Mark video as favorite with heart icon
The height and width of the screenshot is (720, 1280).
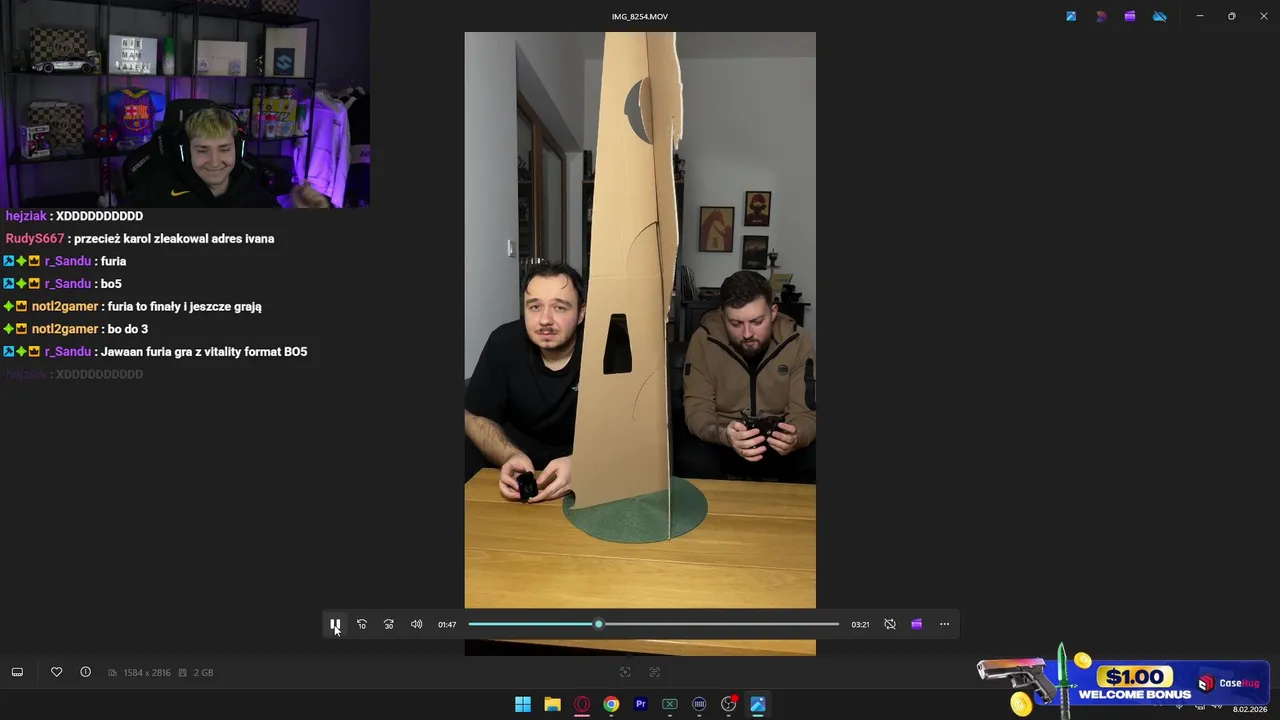[57, 672]
